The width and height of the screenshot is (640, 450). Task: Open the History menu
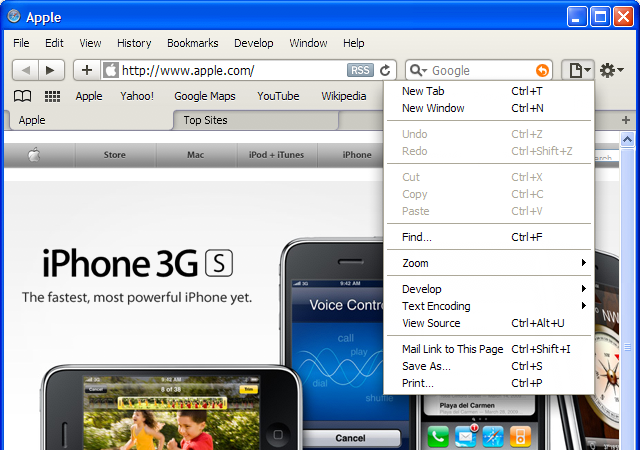(134, 43)
